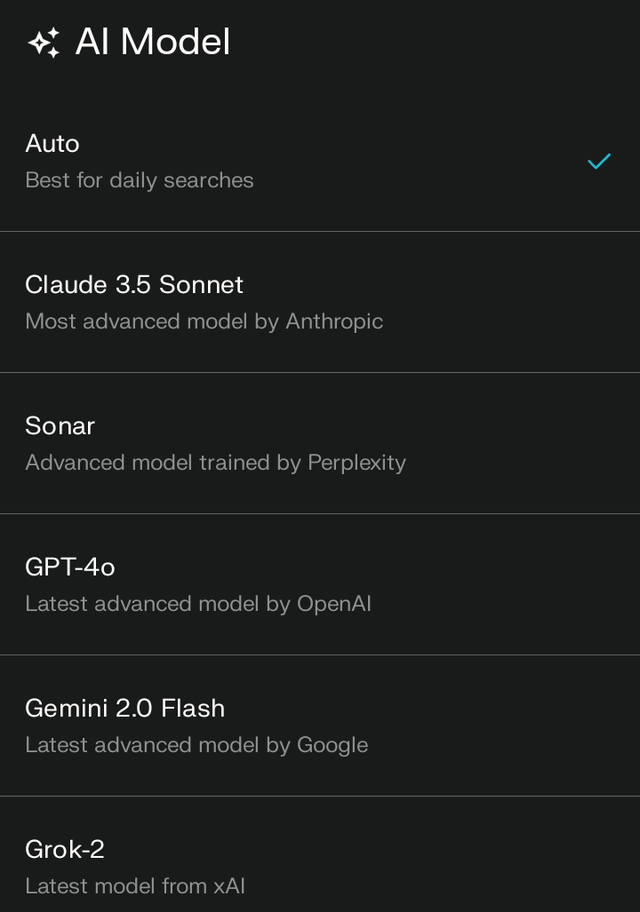Click the word xAI under Grok-2
This screenshot has height=912, width=640.
[229, 886]
